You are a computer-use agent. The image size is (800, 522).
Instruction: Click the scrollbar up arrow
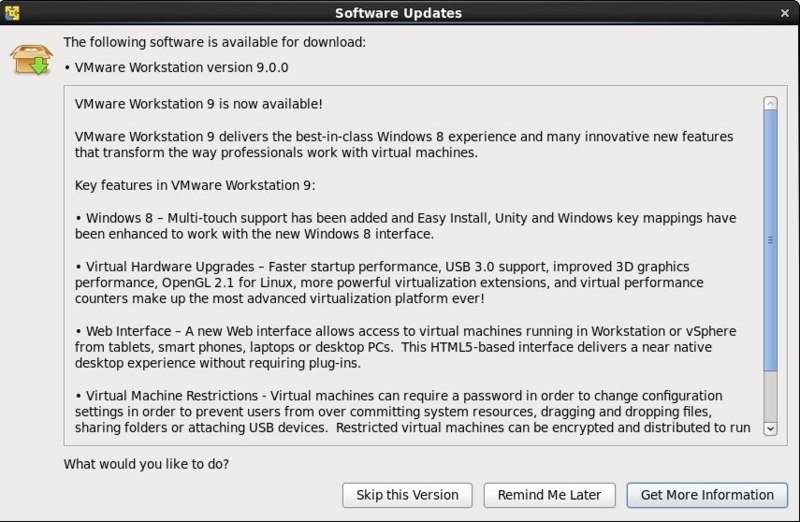pyautogui.click(x=770, y=103)
